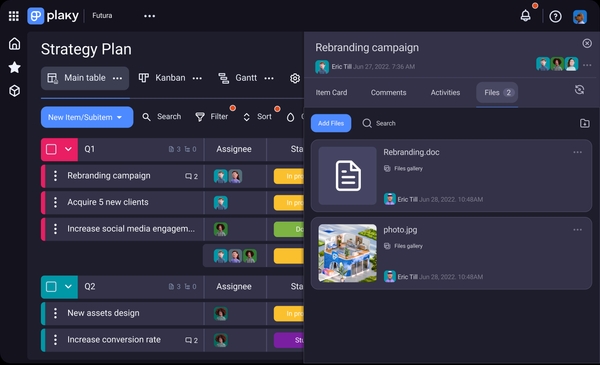This screenshot has height=365, width=600.
Task: Open the Filter options
Action: [212, 117]
